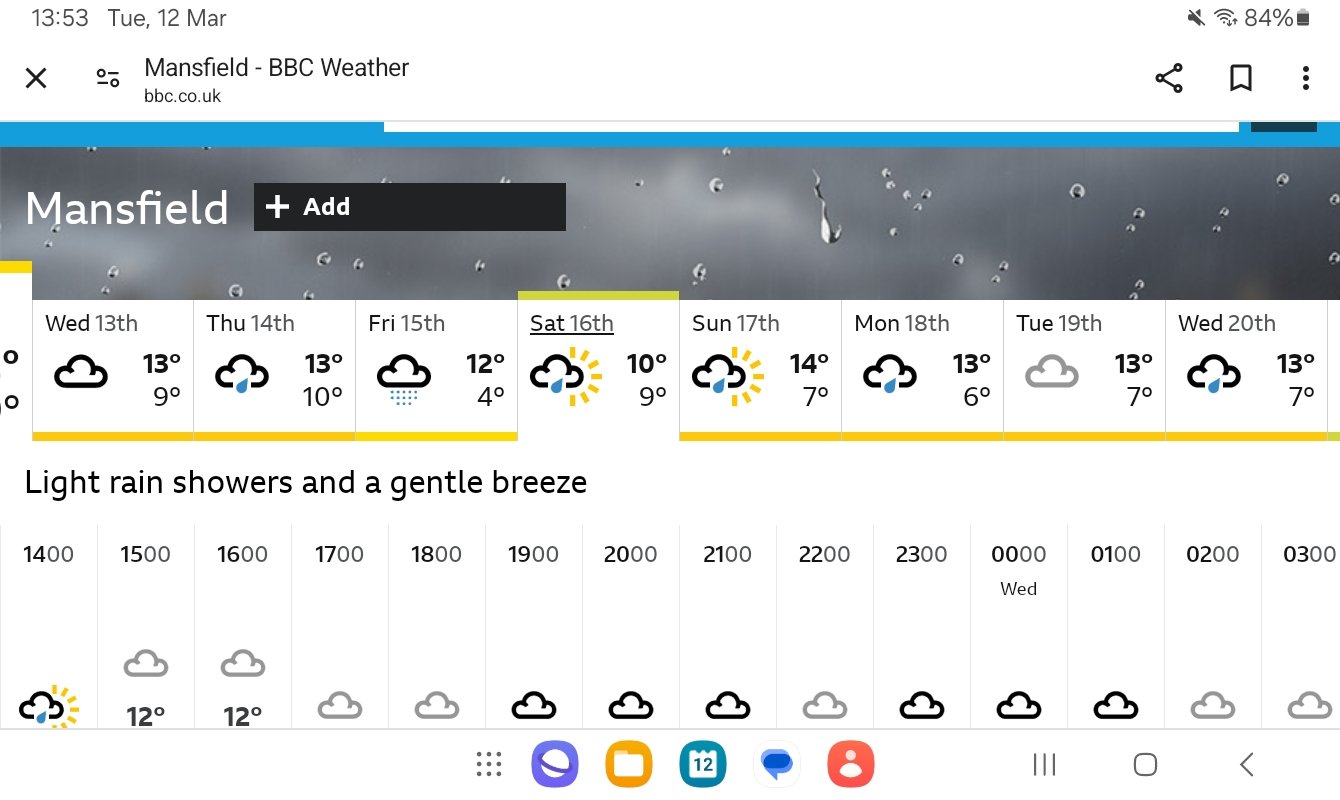
Task: Open the Calendar app in taskbar
Action: 703,765
